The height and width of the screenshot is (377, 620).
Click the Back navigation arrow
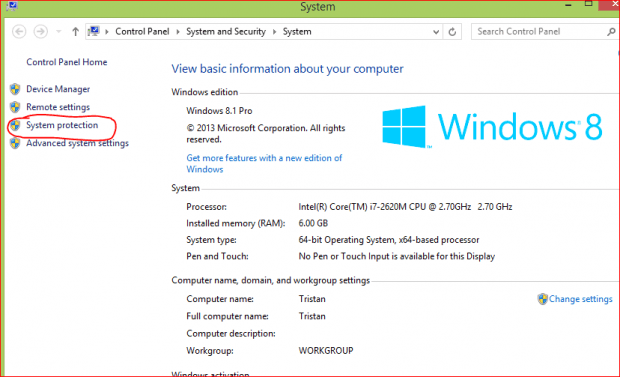[x=19, y=31]
